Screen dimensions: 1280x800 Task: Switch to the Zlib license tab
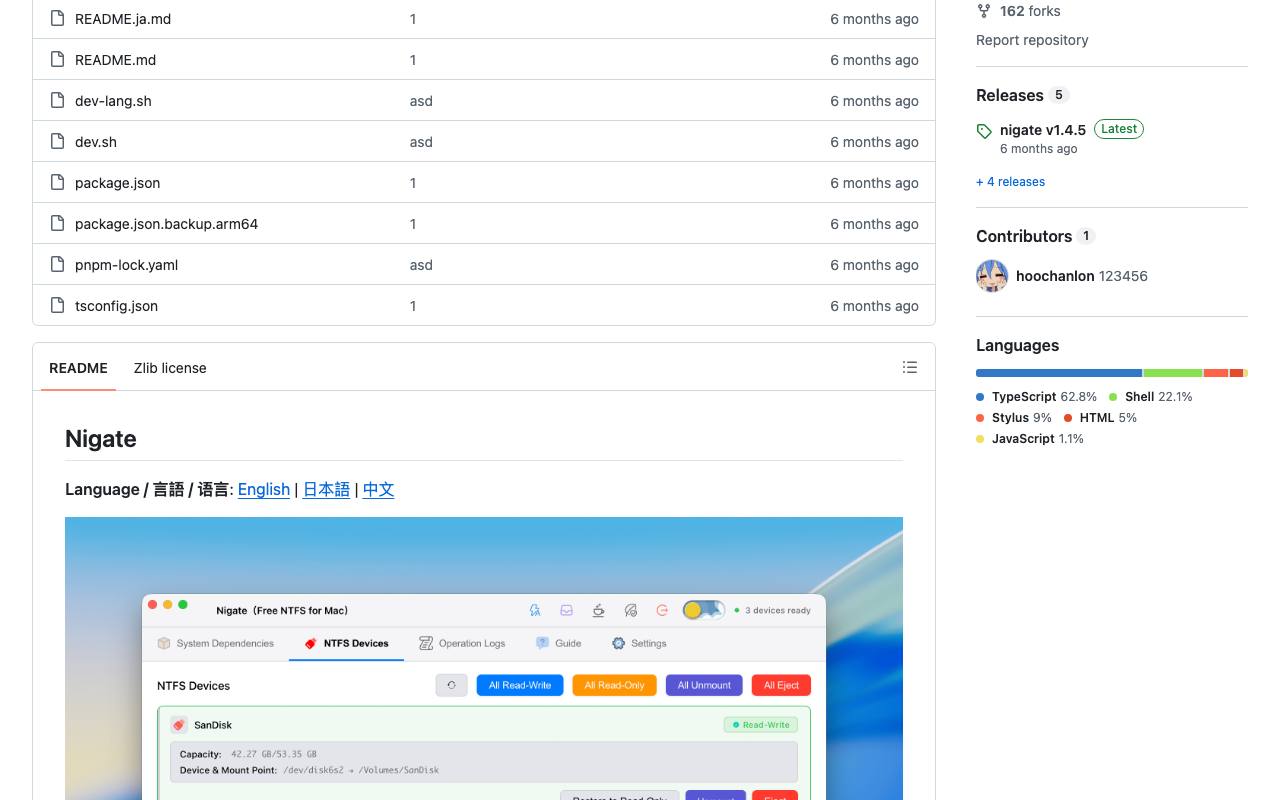coord(170,368)
